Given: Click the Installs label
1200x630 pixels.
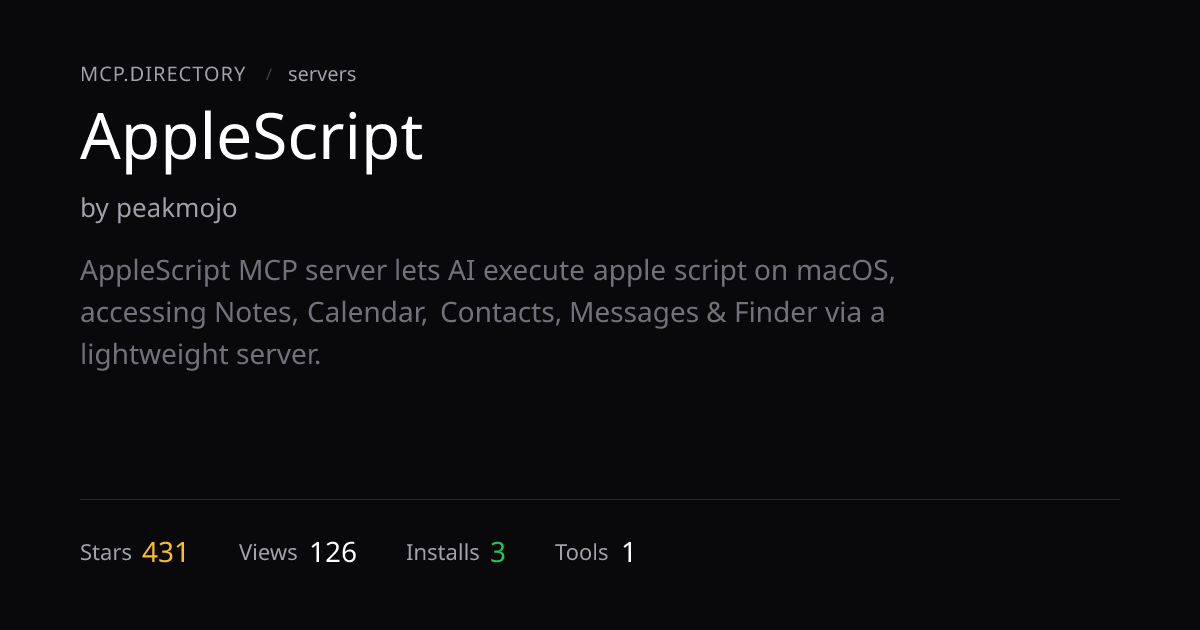Looking at the screenshot, I should 443,553.
